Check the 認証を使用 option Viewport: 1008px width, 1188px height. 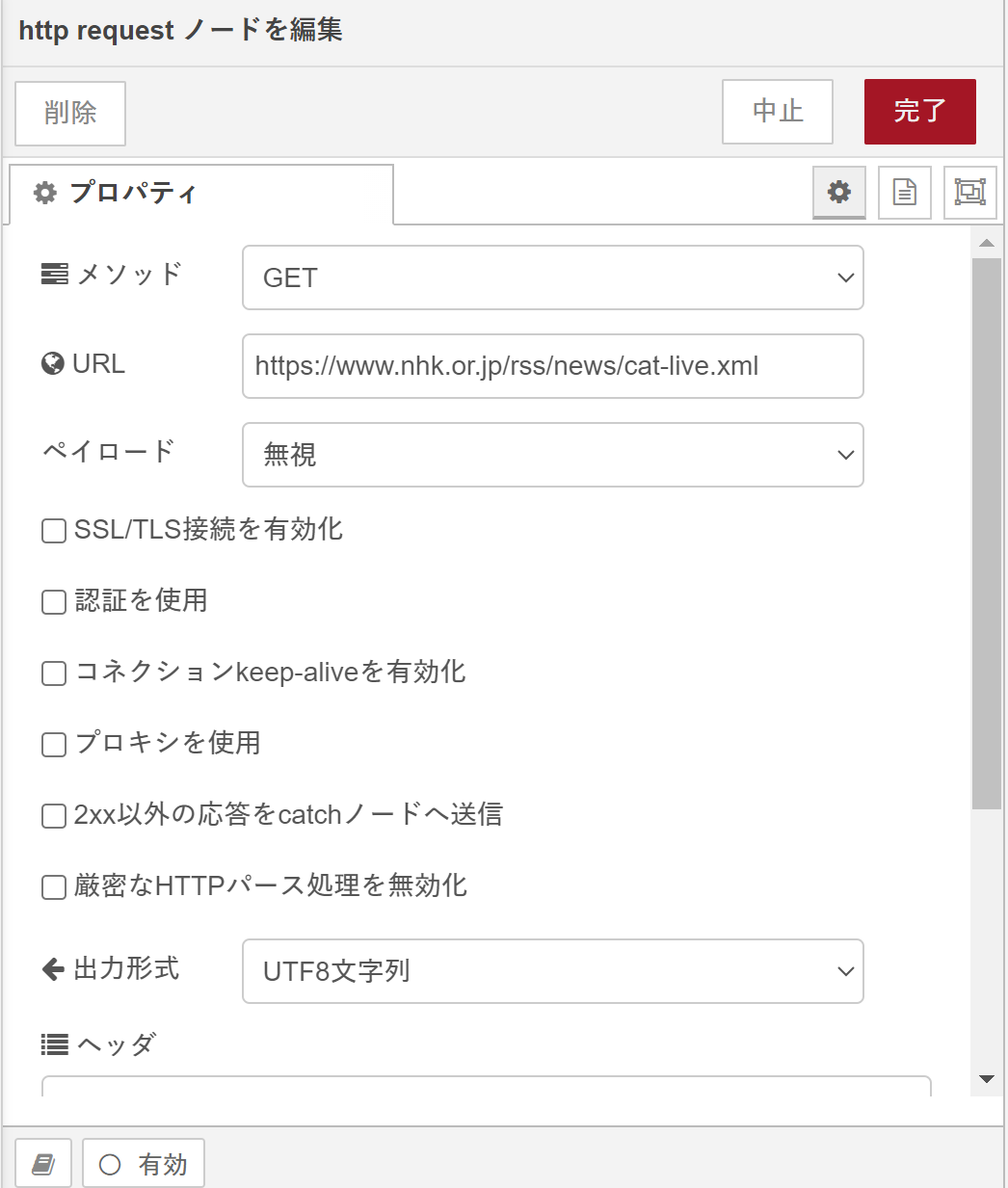click(54, 601)
